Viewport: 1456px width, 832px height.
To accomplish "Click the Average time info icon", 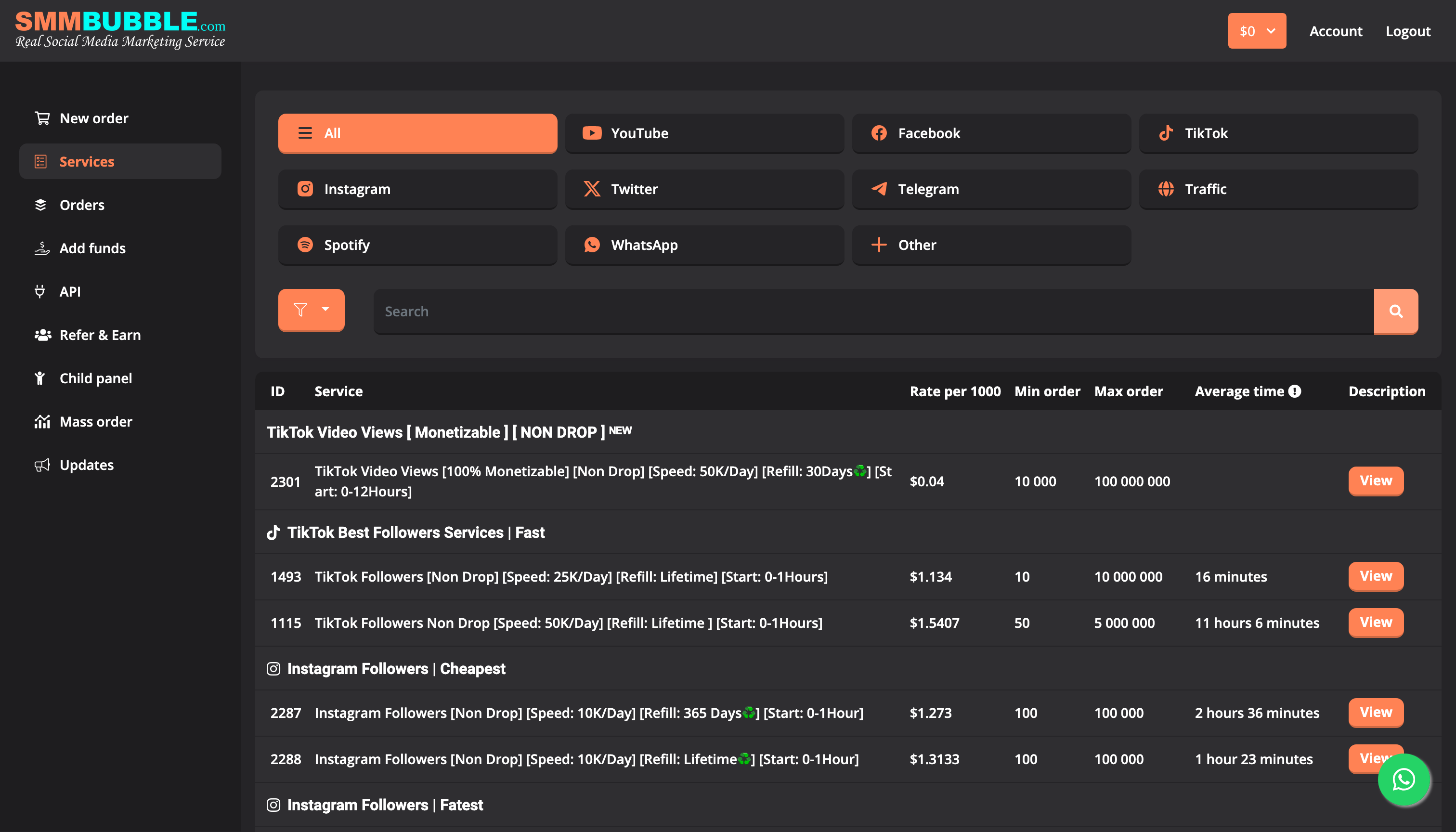I will point(1295,391).
